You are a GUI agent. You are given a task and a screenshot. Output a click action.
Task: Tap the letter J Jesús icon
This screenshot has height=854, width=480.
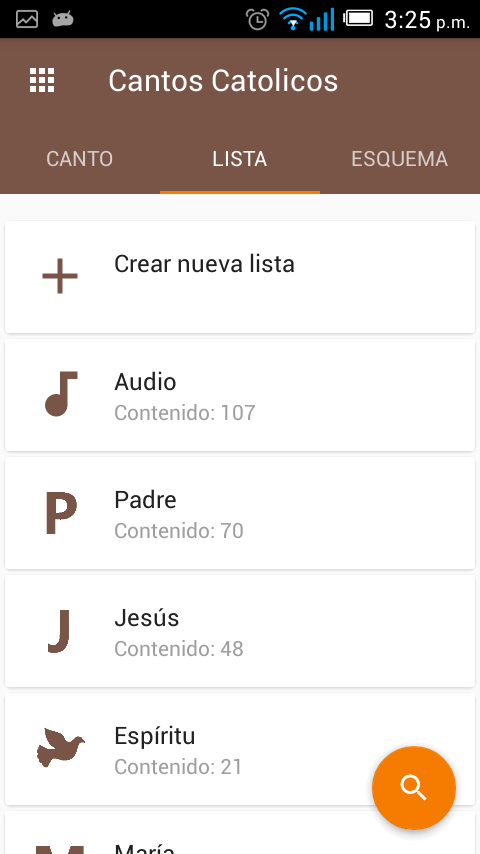tap(60, 631)
